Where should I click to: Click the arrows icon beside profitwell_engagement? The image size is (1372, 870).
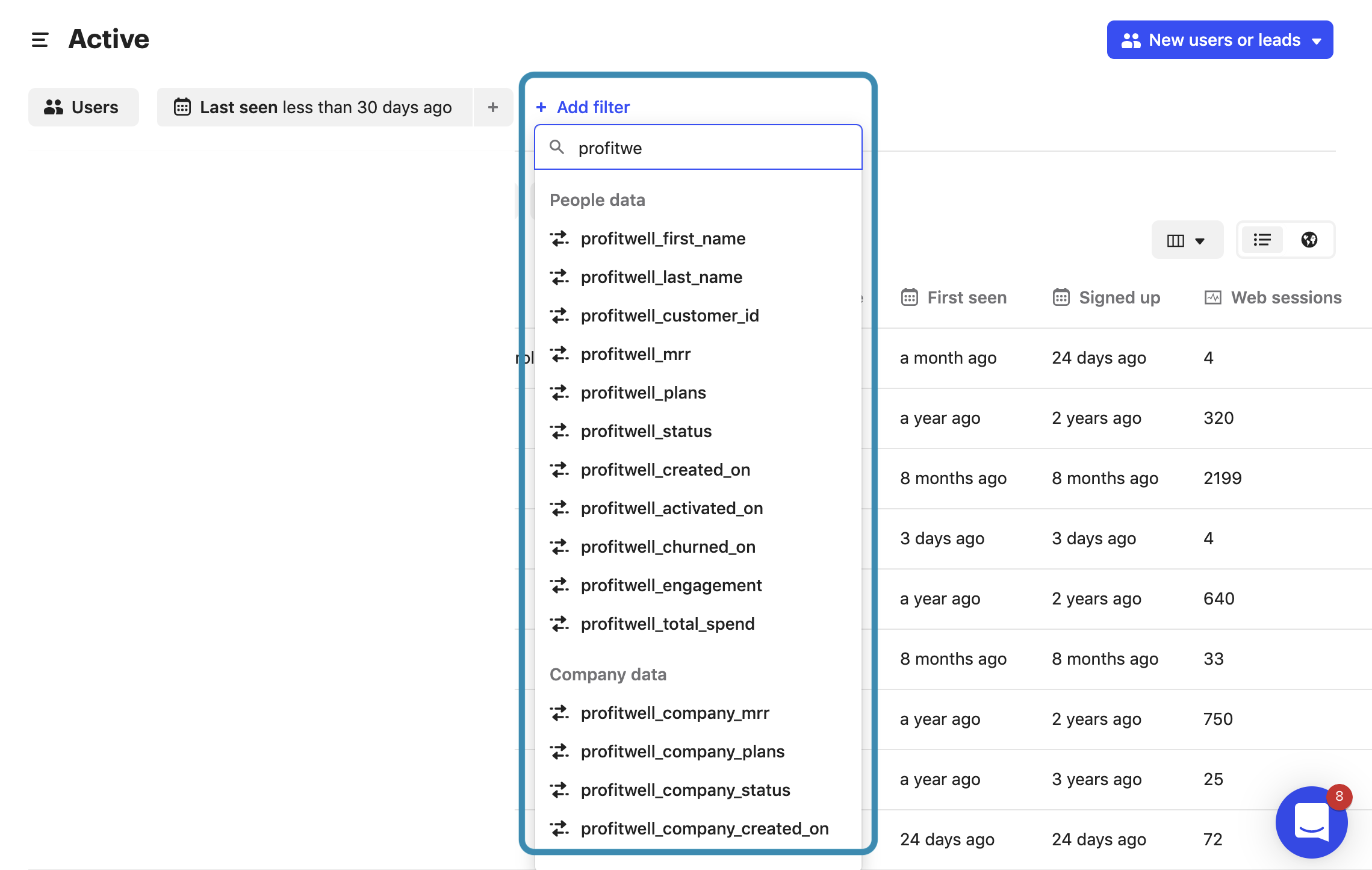click(x=559, y=585)
